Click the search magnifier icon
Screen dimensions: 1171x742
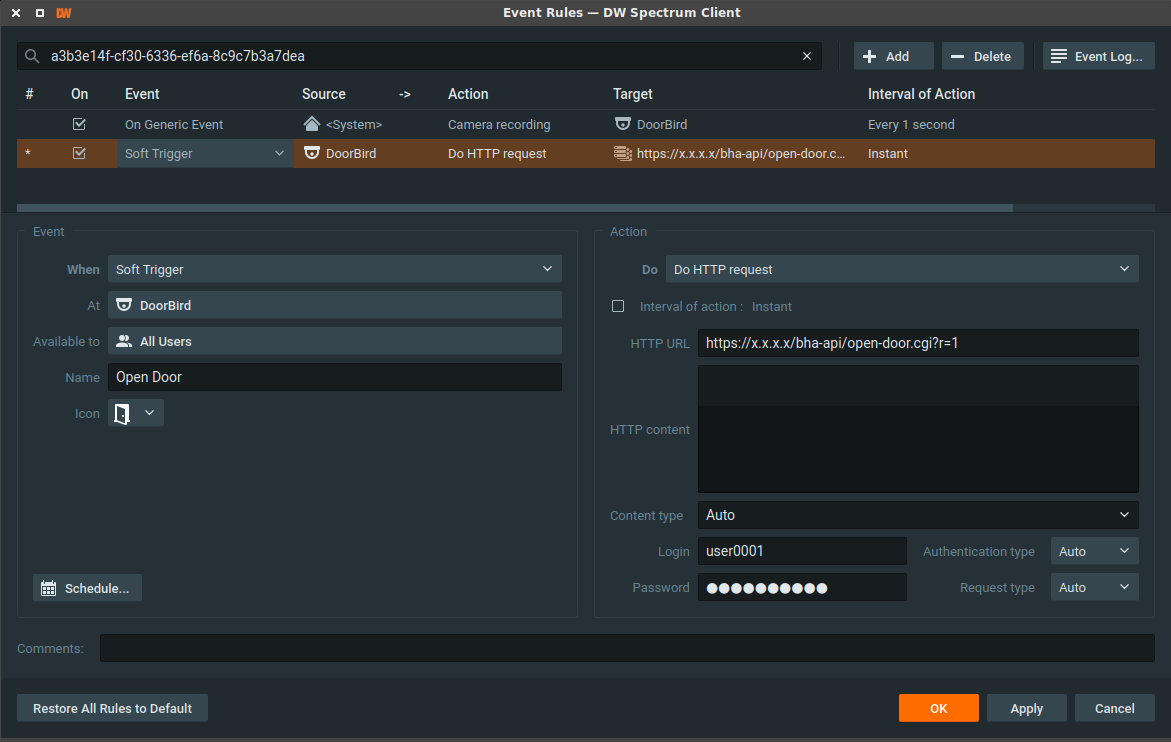31,56
